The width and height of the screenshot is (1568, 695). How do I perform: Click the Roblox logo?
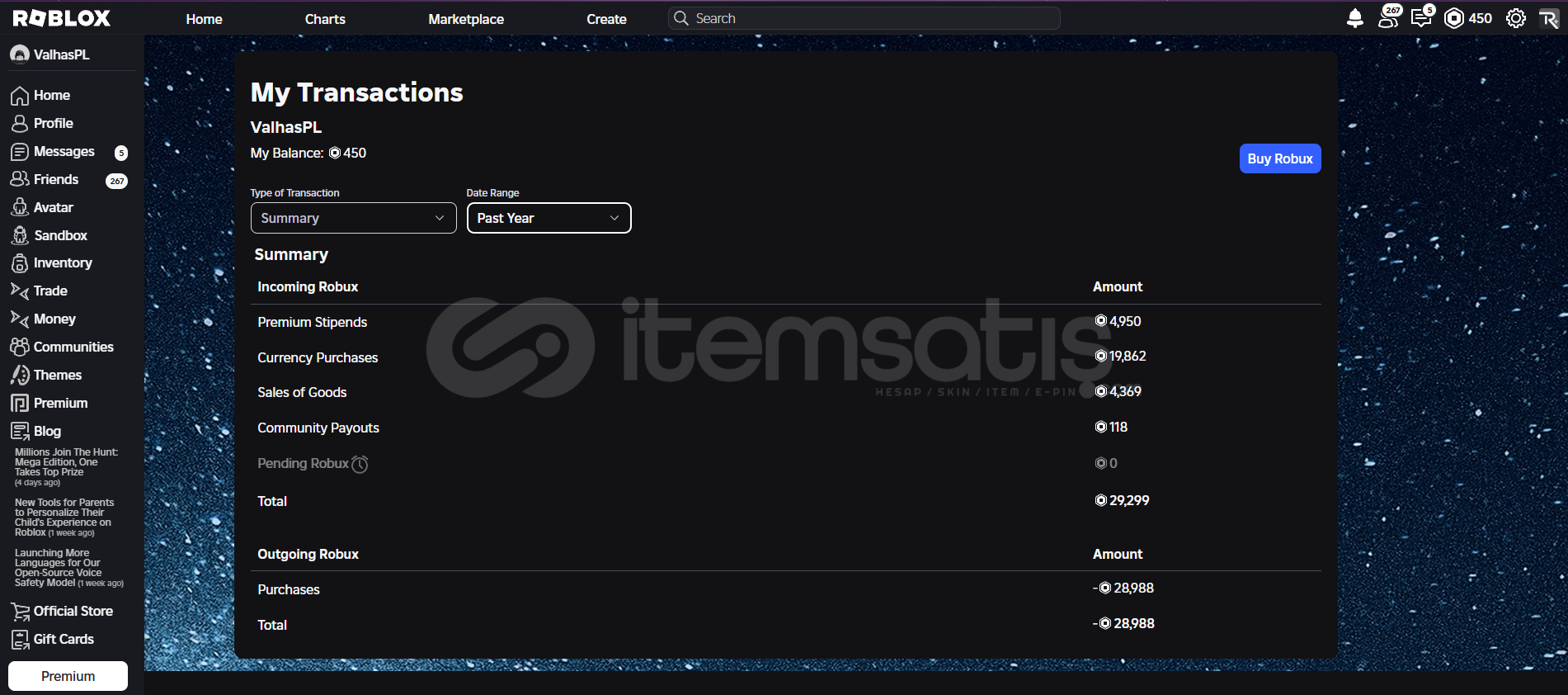point(62,18)
